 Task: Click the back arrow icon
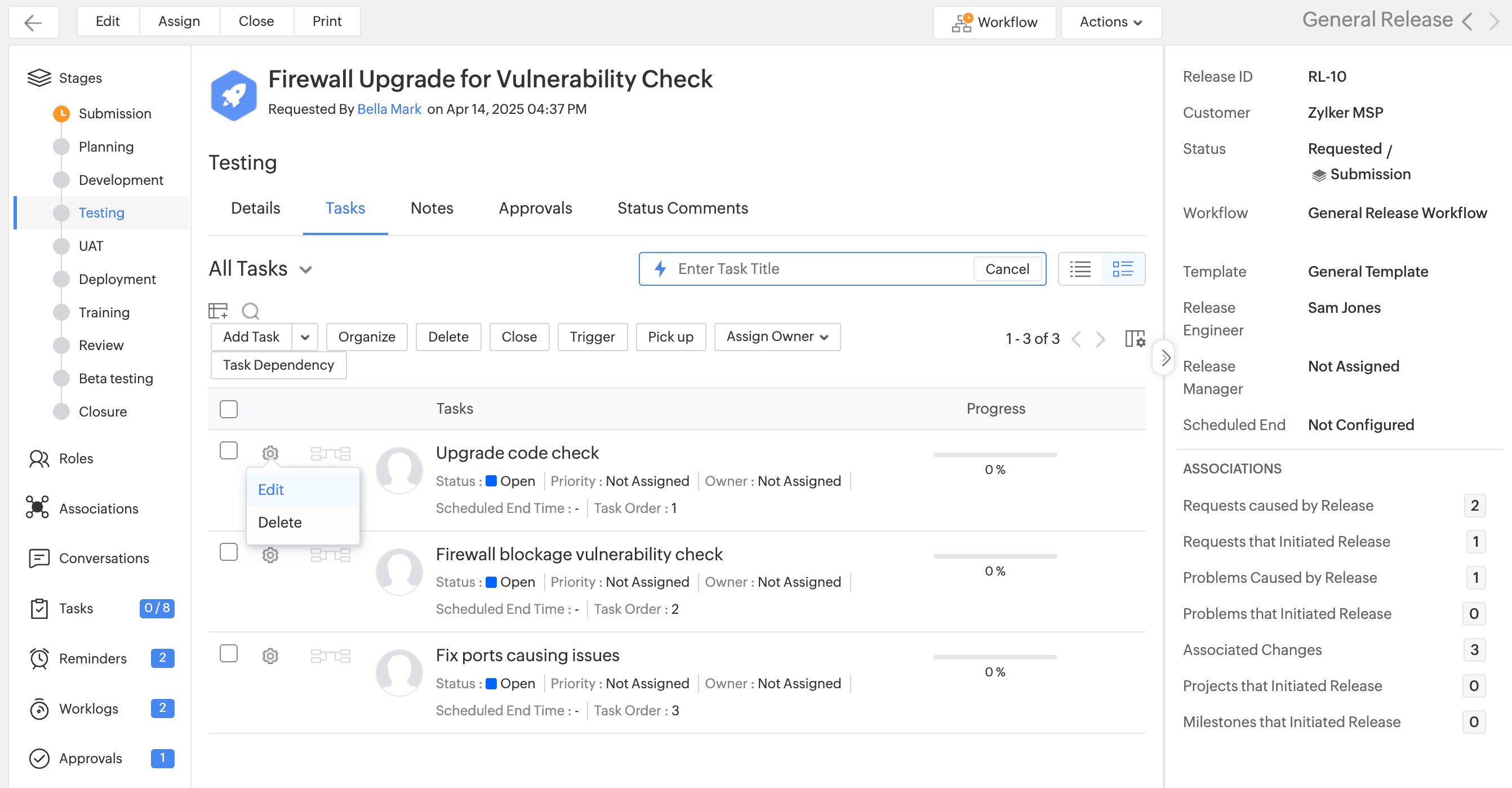click(33, 23)
